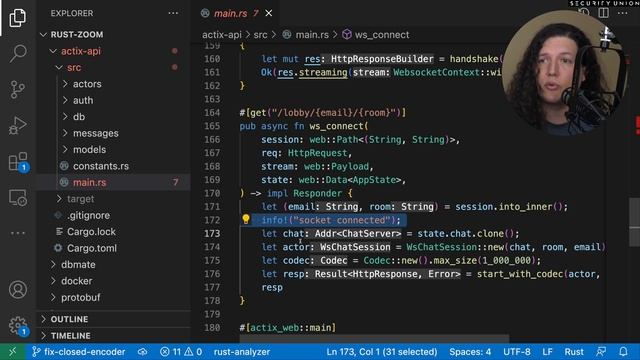Open the remote window indicator in status bar
Screen dimensions: 640x360
click(x=13, y=351)
